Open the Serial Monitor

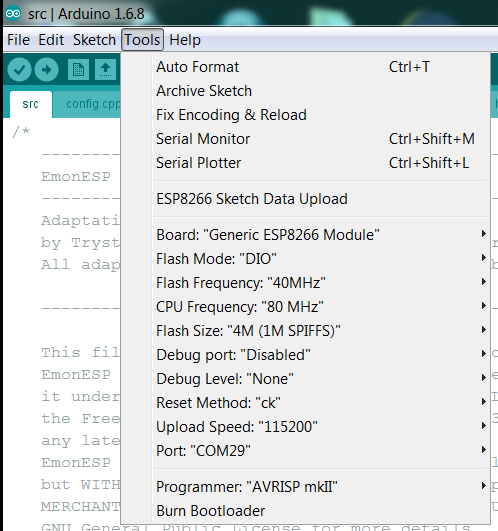point(305,139)
